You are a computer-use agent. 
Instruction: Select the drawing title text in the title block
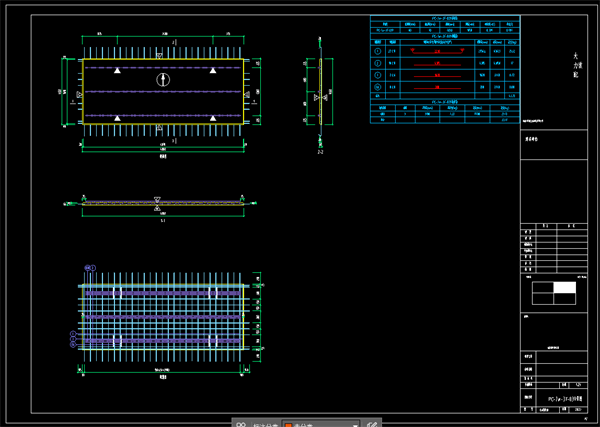click(565, 398)
